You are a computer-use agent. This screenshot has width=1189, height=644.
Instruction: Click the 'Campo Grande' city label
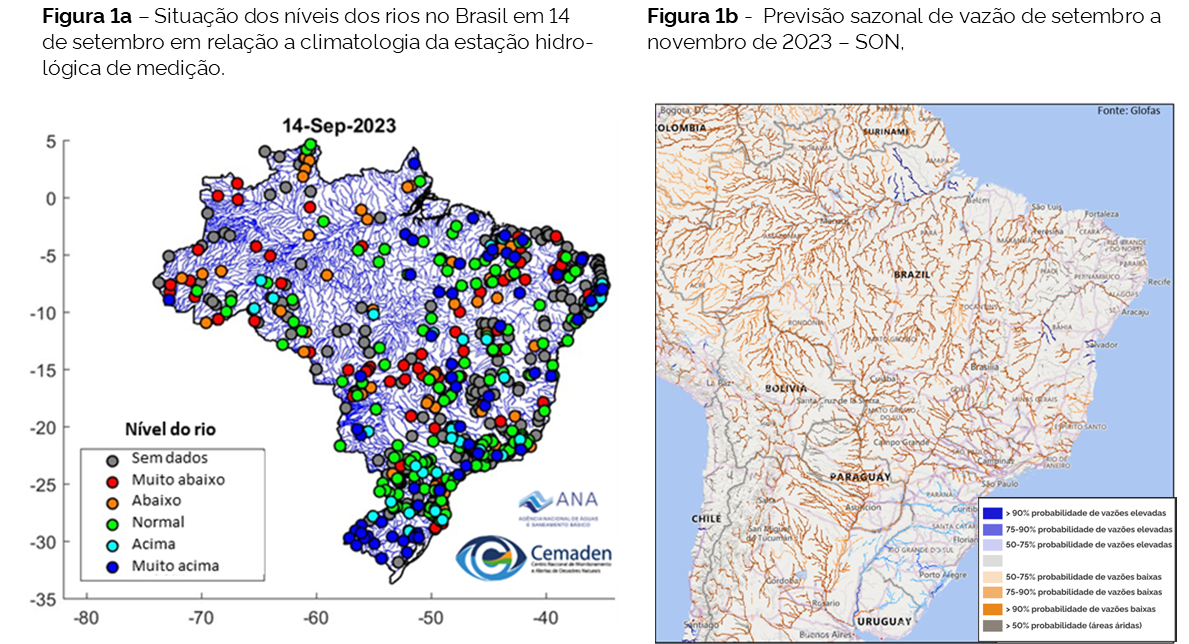point(901,441)
